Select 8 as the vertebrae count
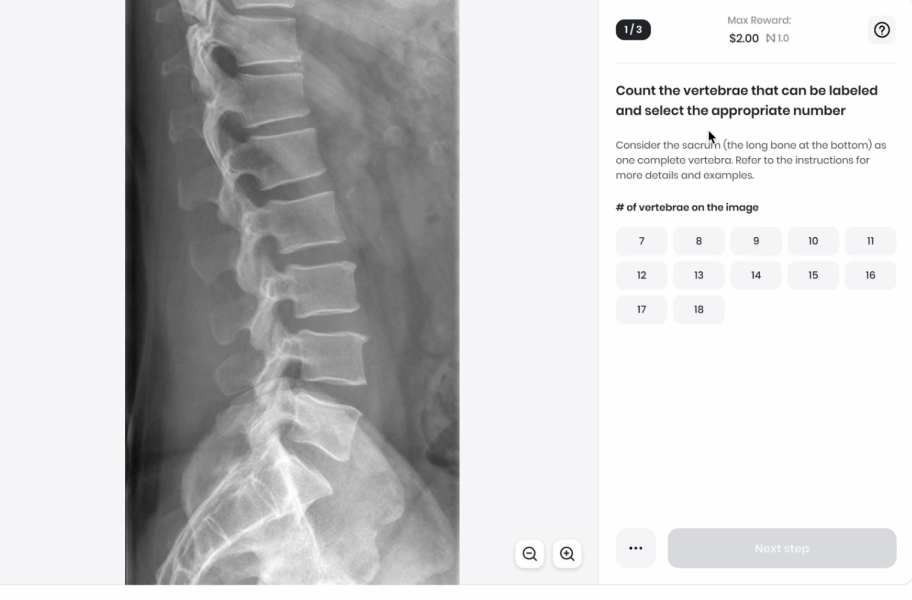Image resolution: width=912 pixels, height=600 pixels. pyautogui.click(x=699, y=241)
